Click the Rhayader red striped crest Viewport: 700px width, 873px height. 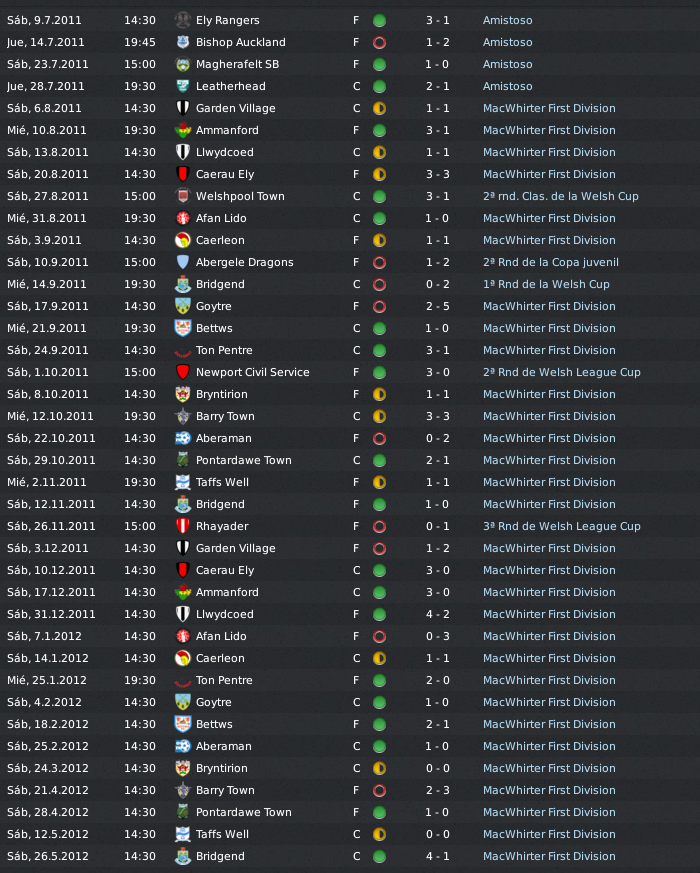point(183,526)
